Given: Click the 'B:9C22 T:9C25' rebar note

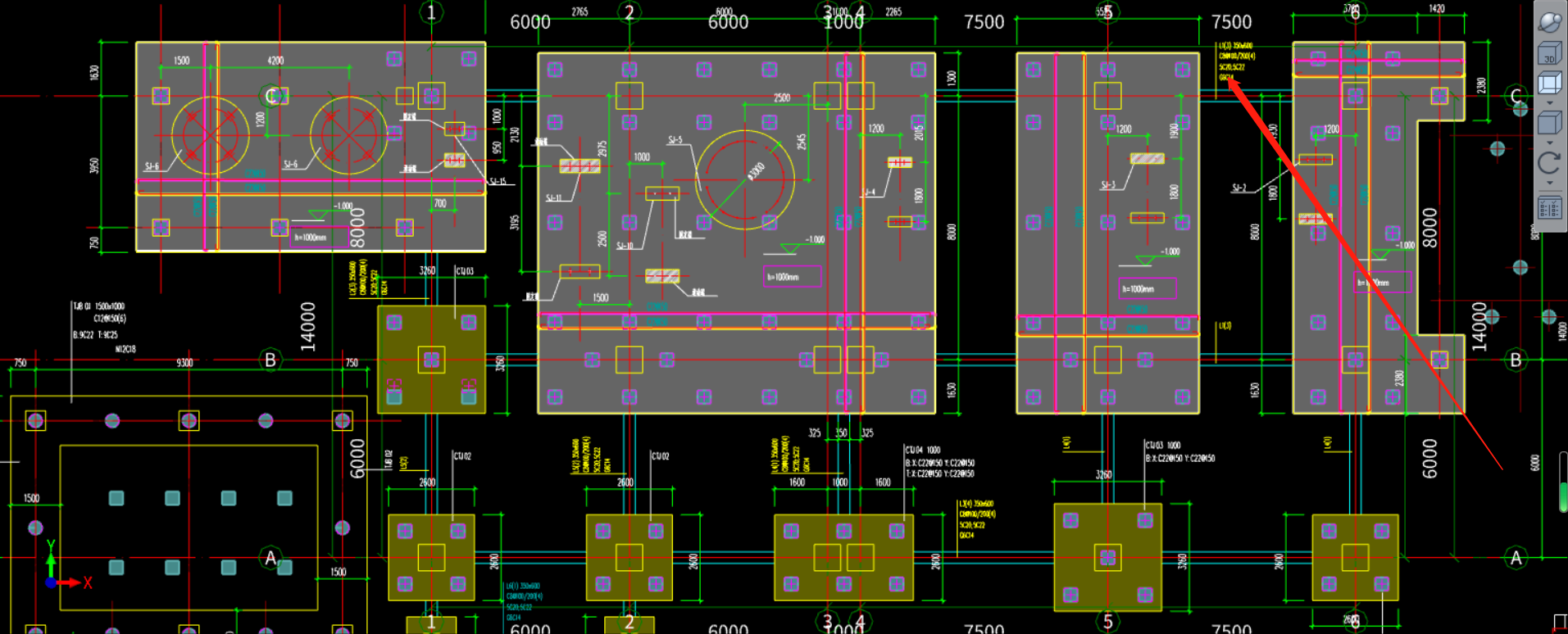Looking at the screenshot, I should coord(95,335).
